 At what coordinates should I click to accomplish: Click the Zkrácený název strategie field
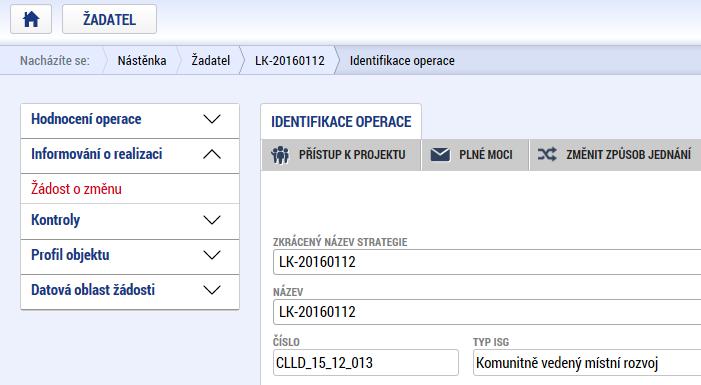[x=487, y=262]
